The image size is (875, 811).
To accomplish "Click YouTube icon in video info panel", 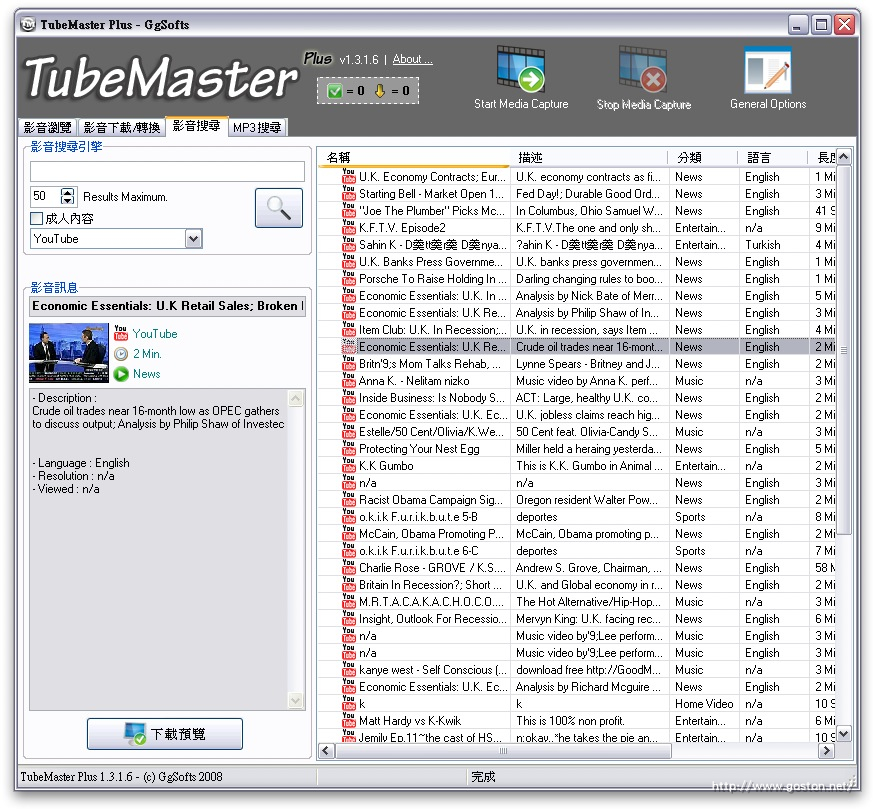I will (121, 333).
